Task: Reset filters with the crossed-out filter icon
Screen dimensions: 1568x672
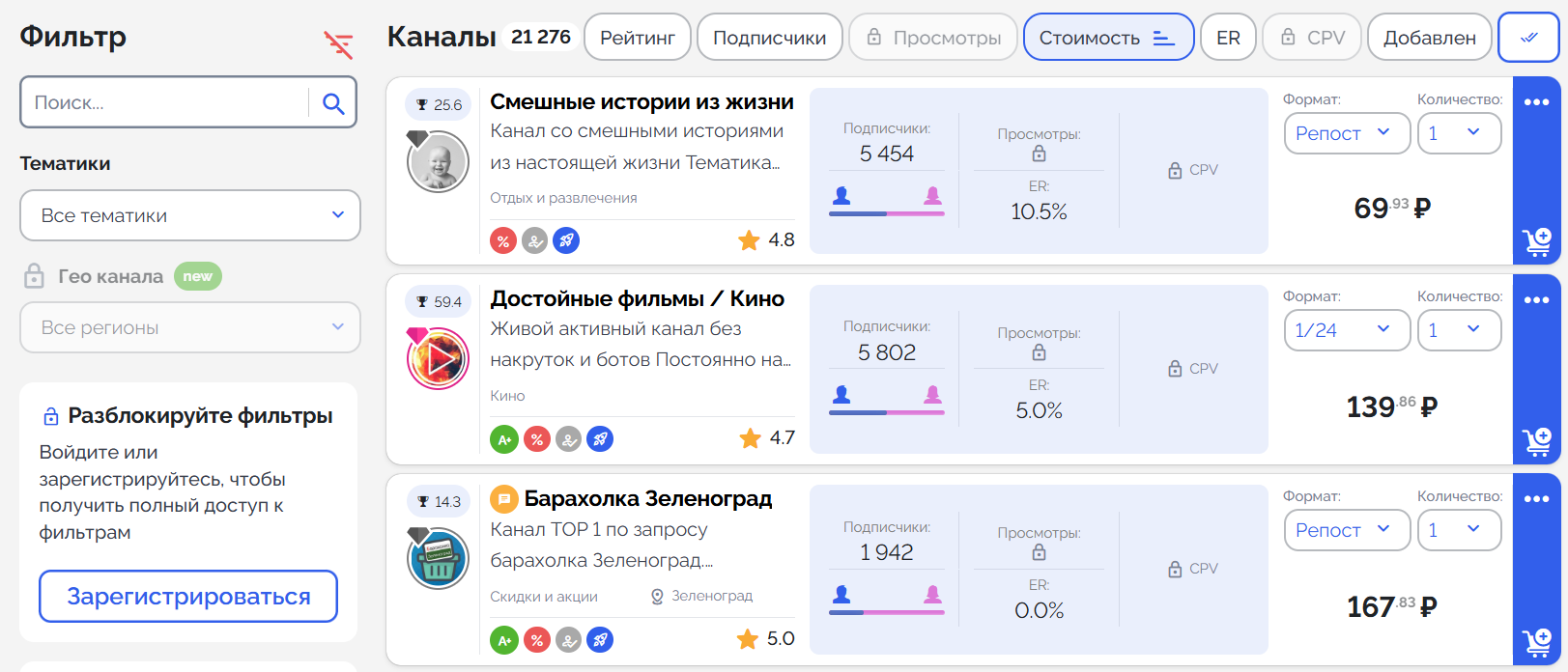Action: [x=338, y=44]
